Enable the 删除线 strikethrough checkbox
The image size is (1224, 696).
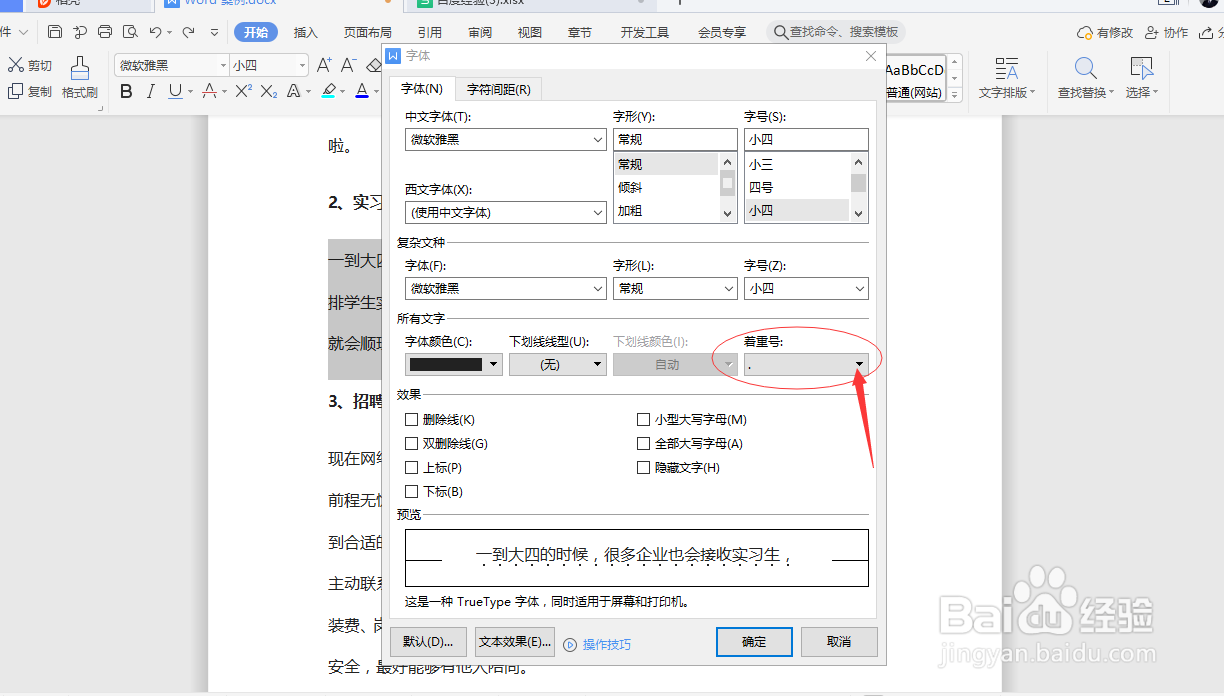point(410,419)
